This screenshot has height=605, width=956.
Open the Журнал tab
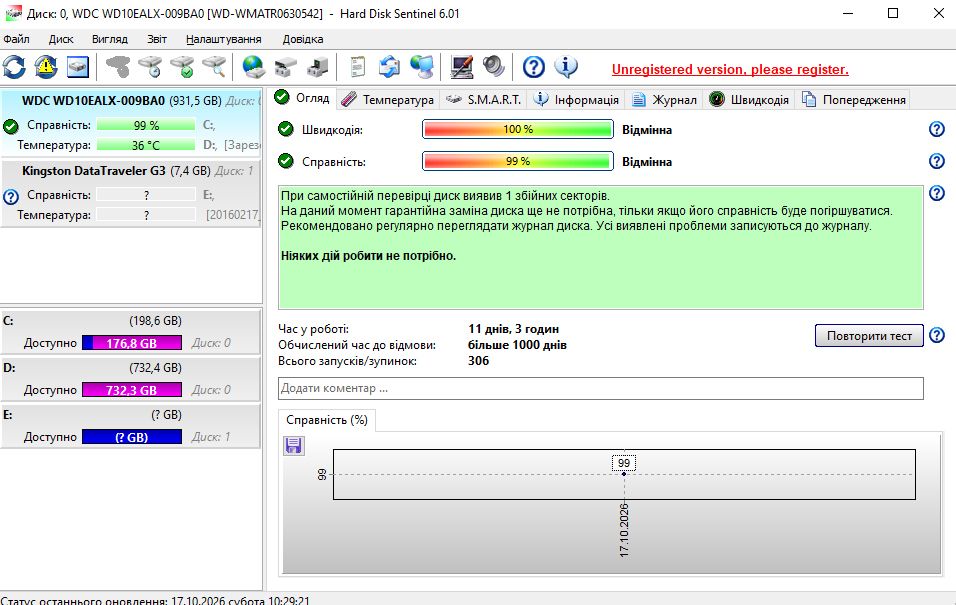[664, 99]
